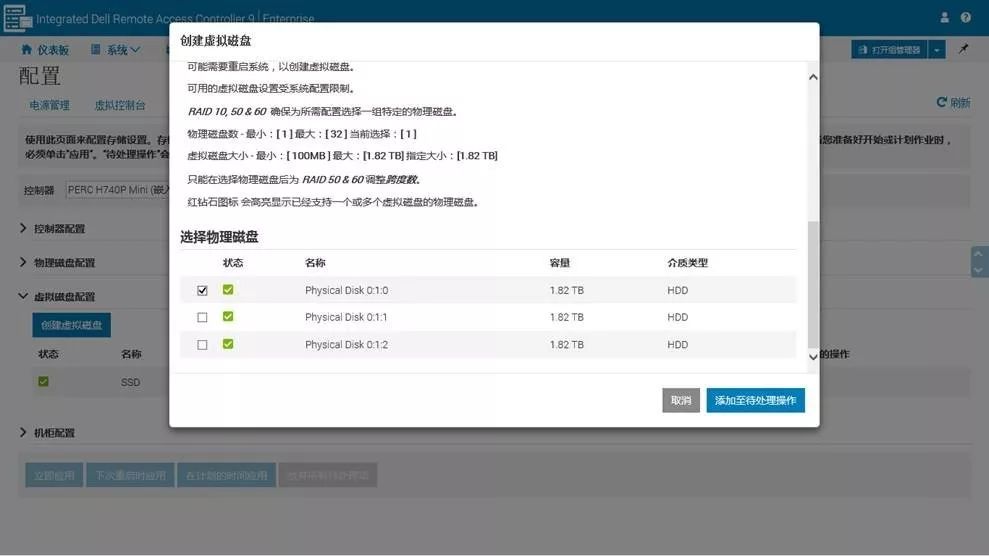Click green status icon of SSD virtual disk

(x=43, y=381)
